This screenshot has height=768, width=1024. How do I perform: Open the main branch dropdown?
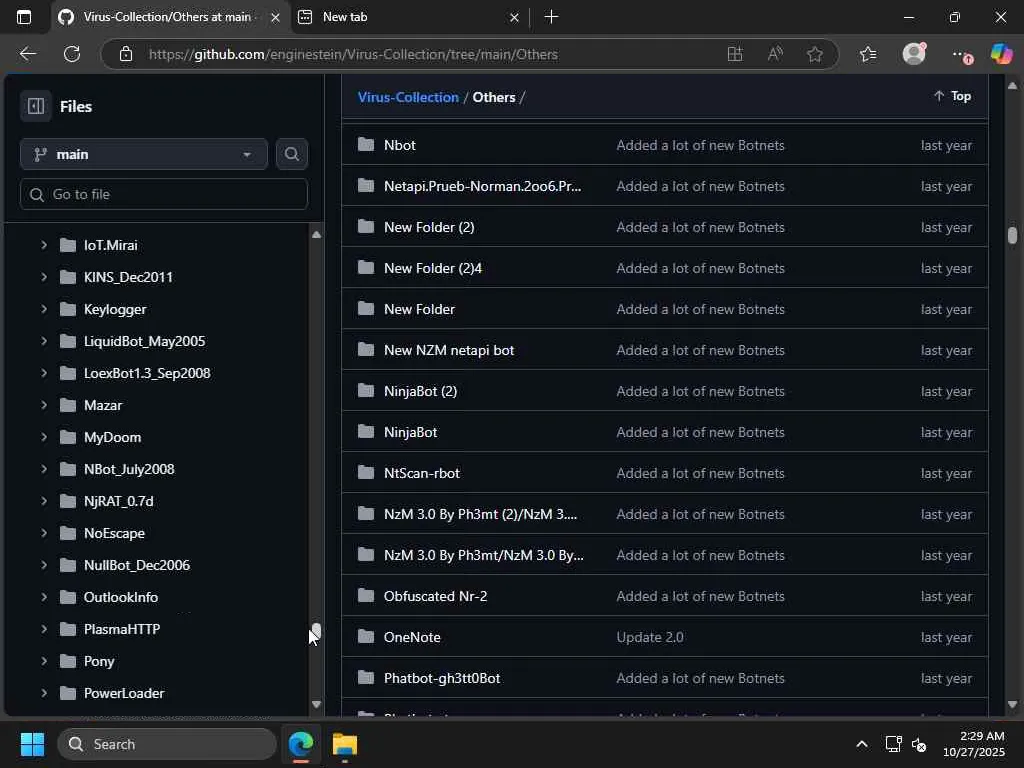point(144,154)
